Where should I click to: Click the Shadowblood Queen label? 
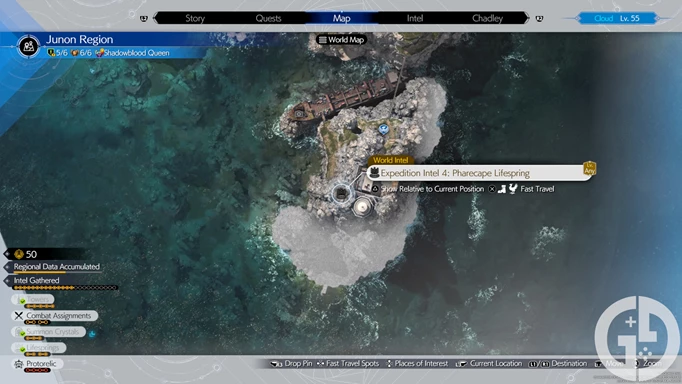tap(136, 53)
